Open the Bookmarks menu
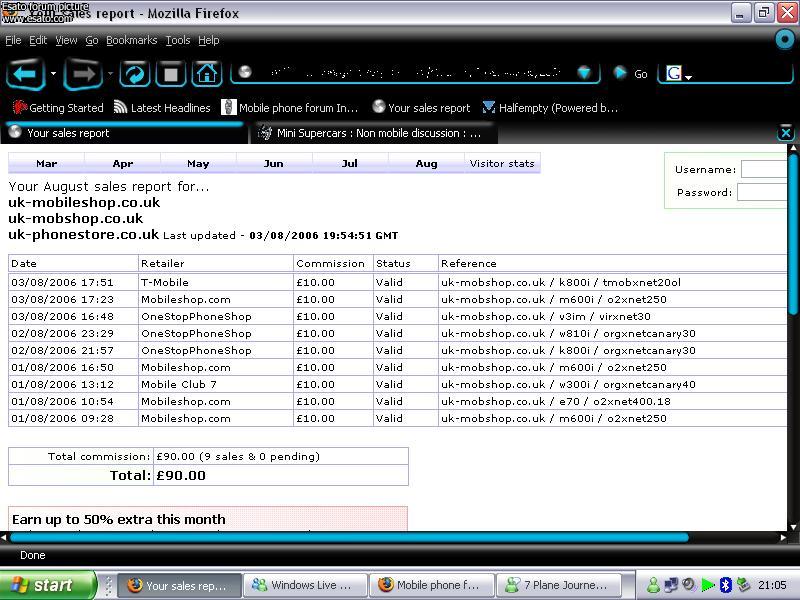Viewport: 800px width, 600px height. click(132, 40)
